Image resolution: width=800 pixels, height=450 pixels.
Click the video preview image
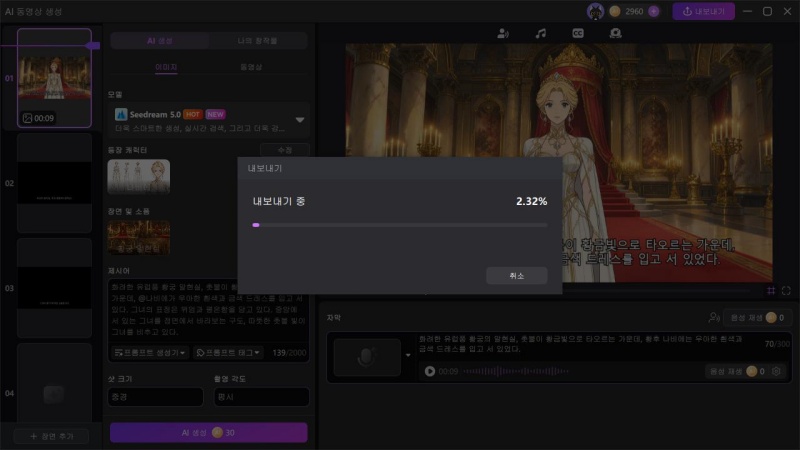click(559, 162)
